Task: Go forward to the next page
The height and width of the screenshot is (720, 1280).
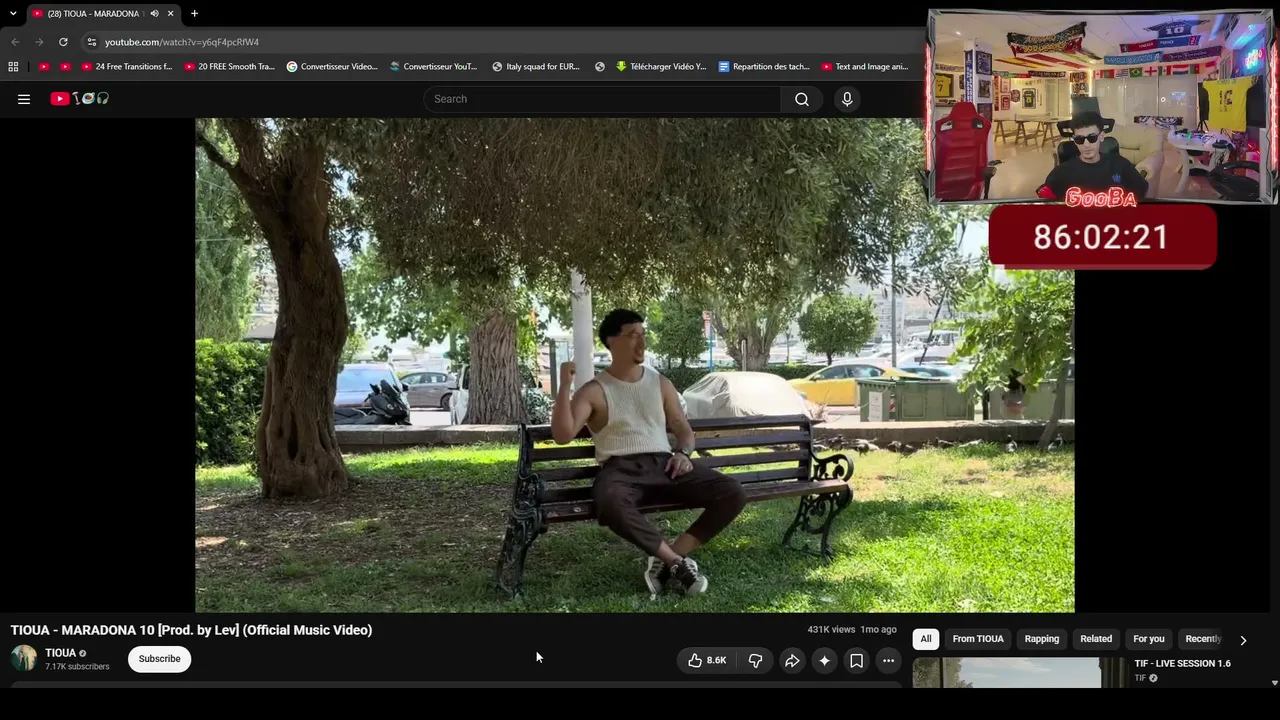Action: (x=39, y=42)
